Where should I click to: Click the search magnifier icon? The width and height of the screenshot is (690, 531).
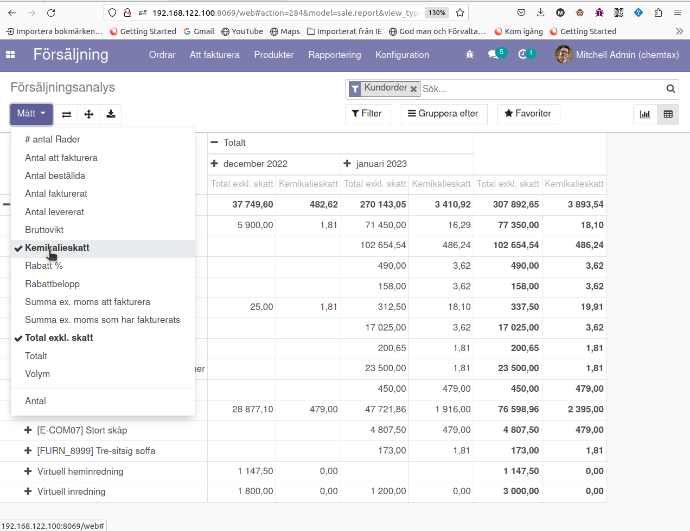coord(671,89)
